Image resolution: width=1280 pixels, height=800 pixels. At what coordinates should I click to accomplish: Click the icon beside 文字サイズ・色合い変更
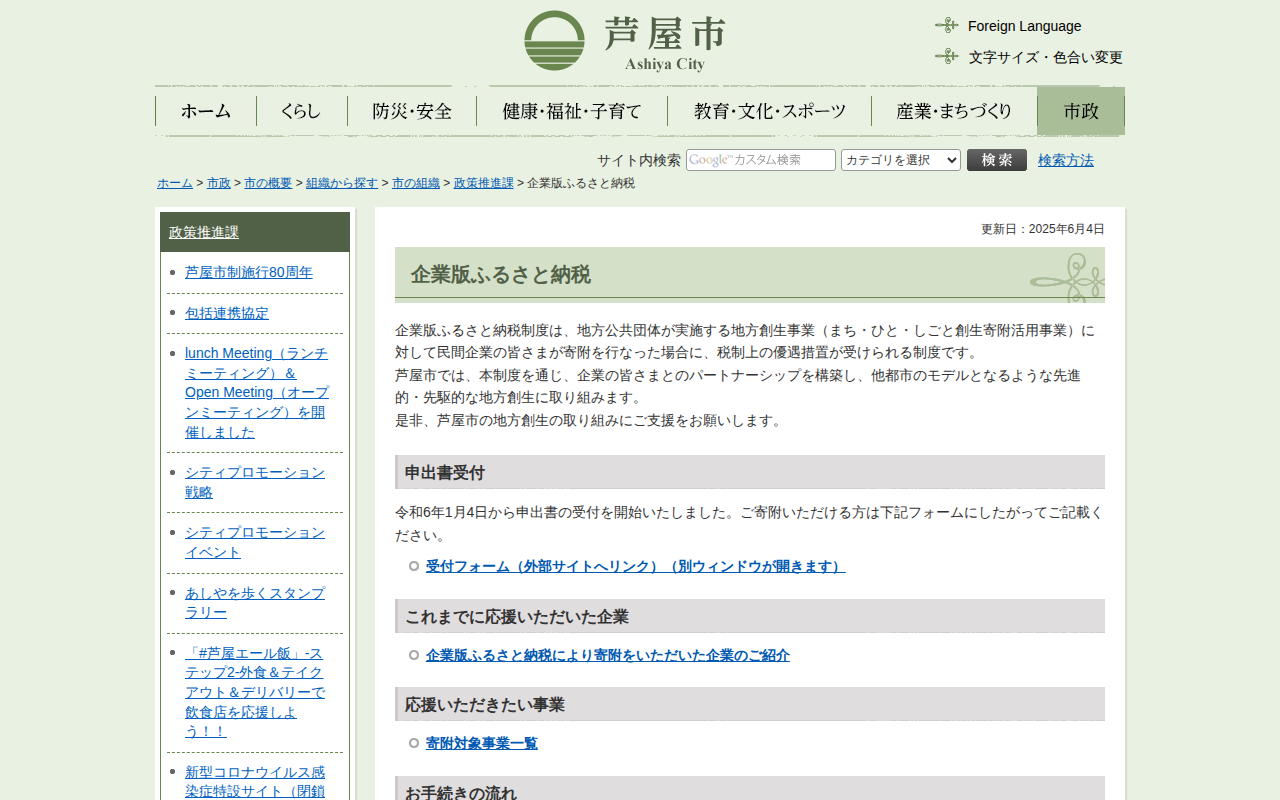946,57
